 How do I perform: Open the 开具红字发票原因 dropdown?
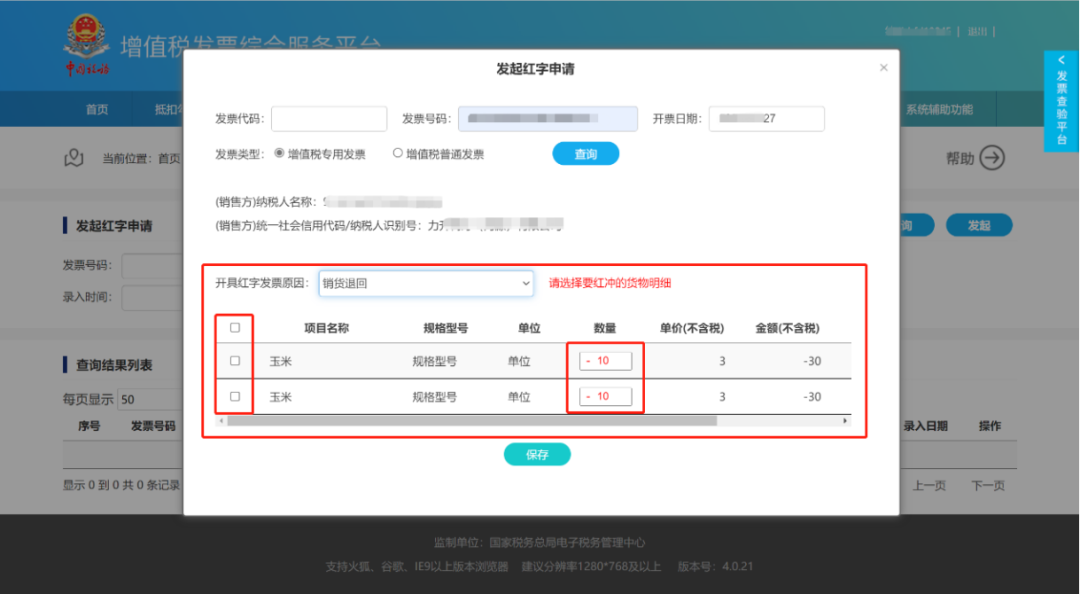pyautogui.click(x=426, y=283)
